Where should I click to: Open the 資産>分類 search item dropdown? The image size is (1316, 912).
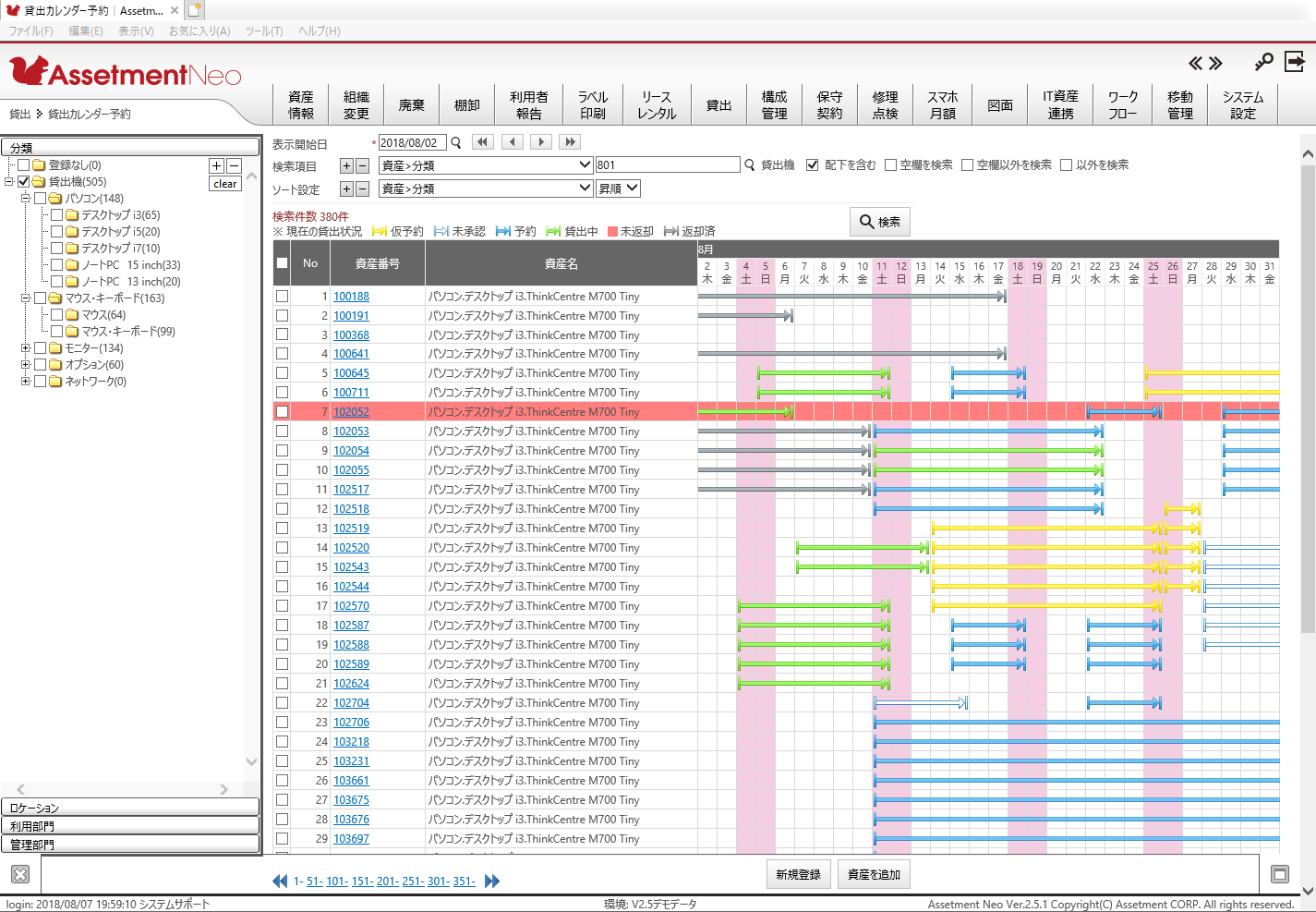coord(486,165)
